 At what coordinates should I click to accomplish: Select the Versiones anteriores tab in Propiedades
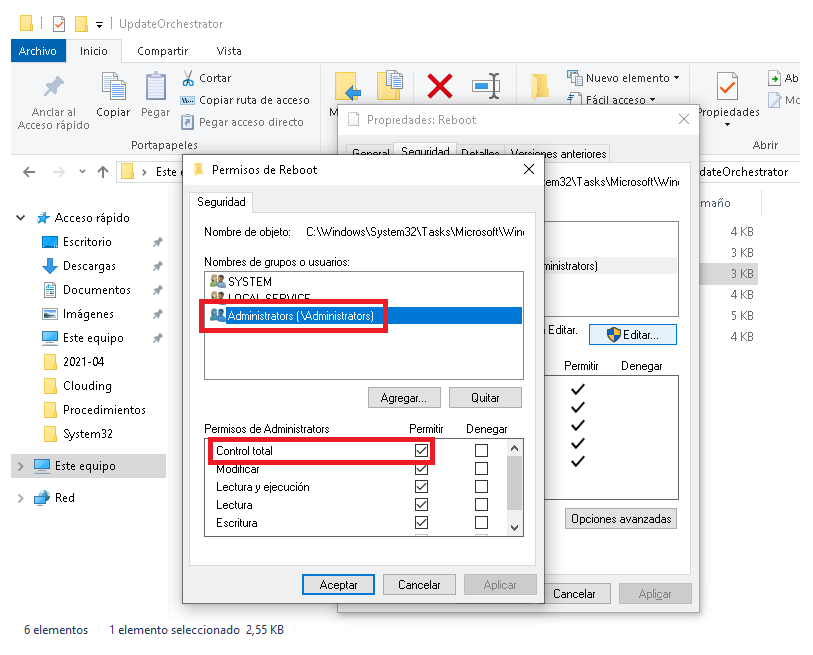tap(558, 154)
